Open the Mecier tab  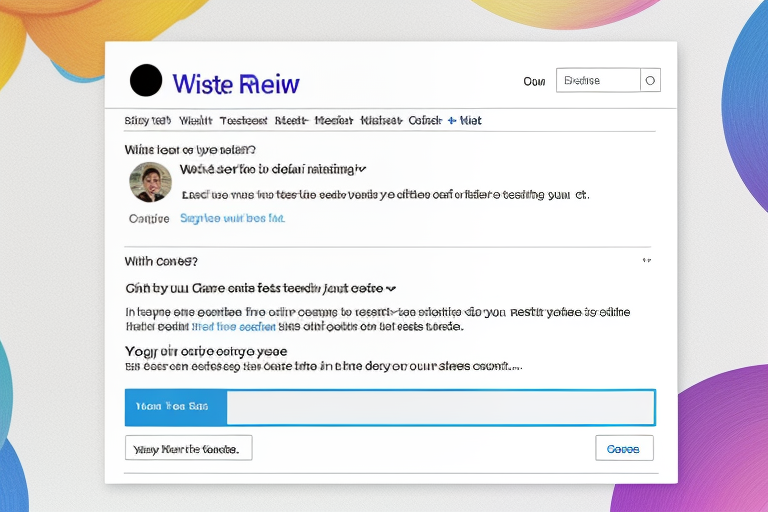click(x=334, y=121)
